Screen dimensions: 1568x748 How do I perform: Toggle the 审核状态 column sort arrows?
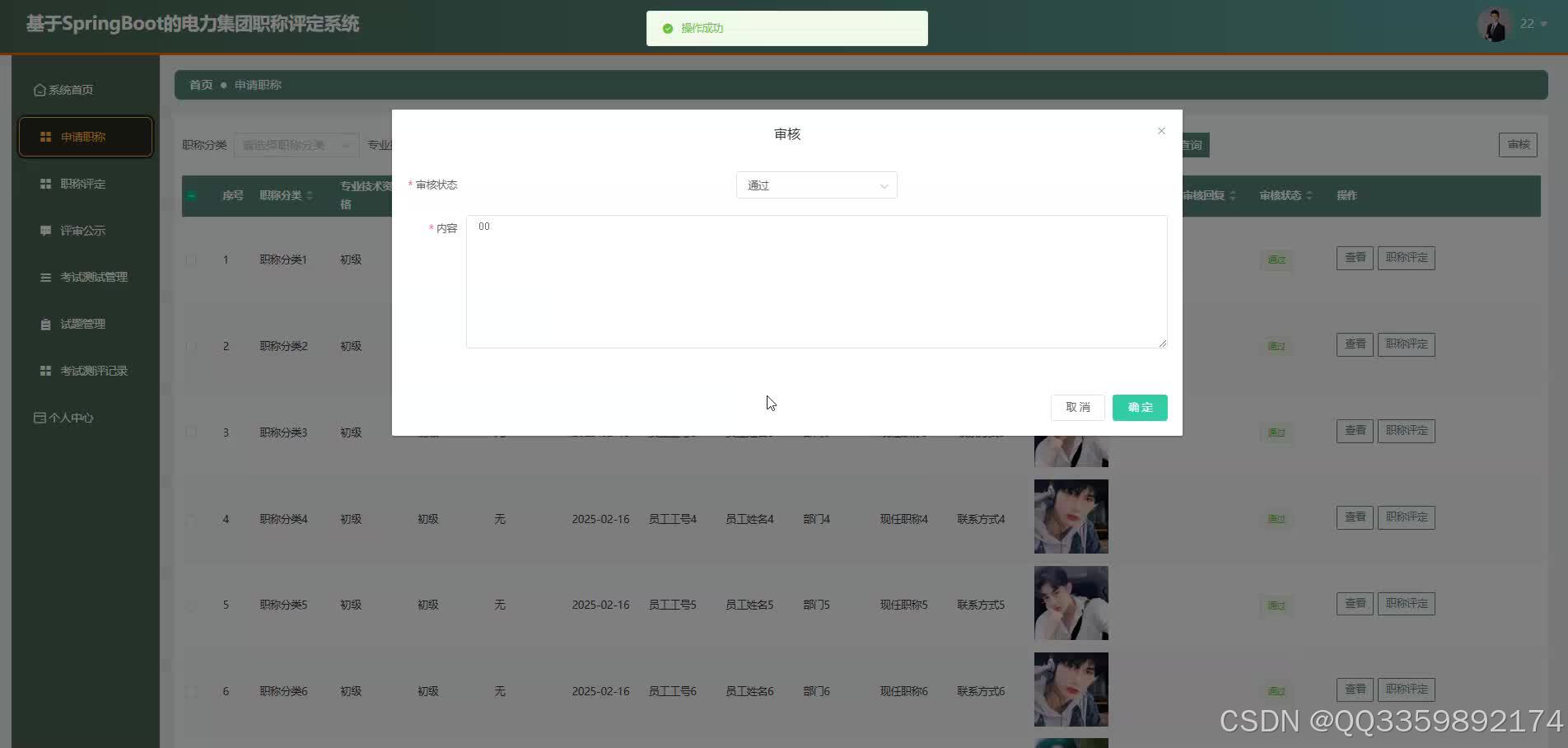pyautogui.click(x=1311, y=195)
